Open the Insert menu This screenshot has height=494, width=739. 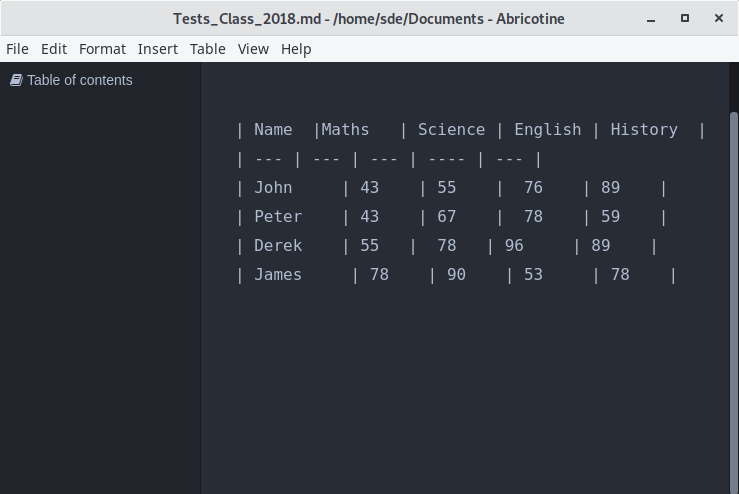157,49
